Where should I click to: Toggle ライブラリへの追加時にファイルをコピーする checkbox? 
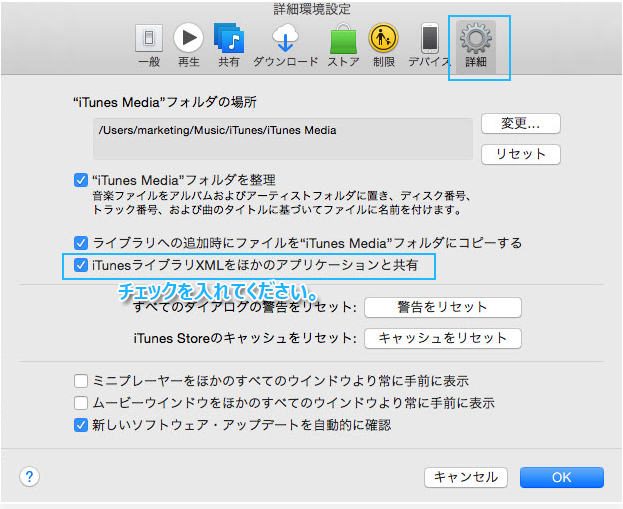[x=81, y=242]
